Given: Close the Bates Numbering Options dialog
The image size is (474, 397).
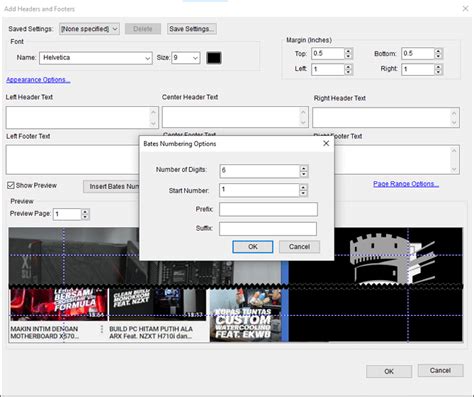Looking at the screenshot, I should pyautogui.click(x=326, y=143).
